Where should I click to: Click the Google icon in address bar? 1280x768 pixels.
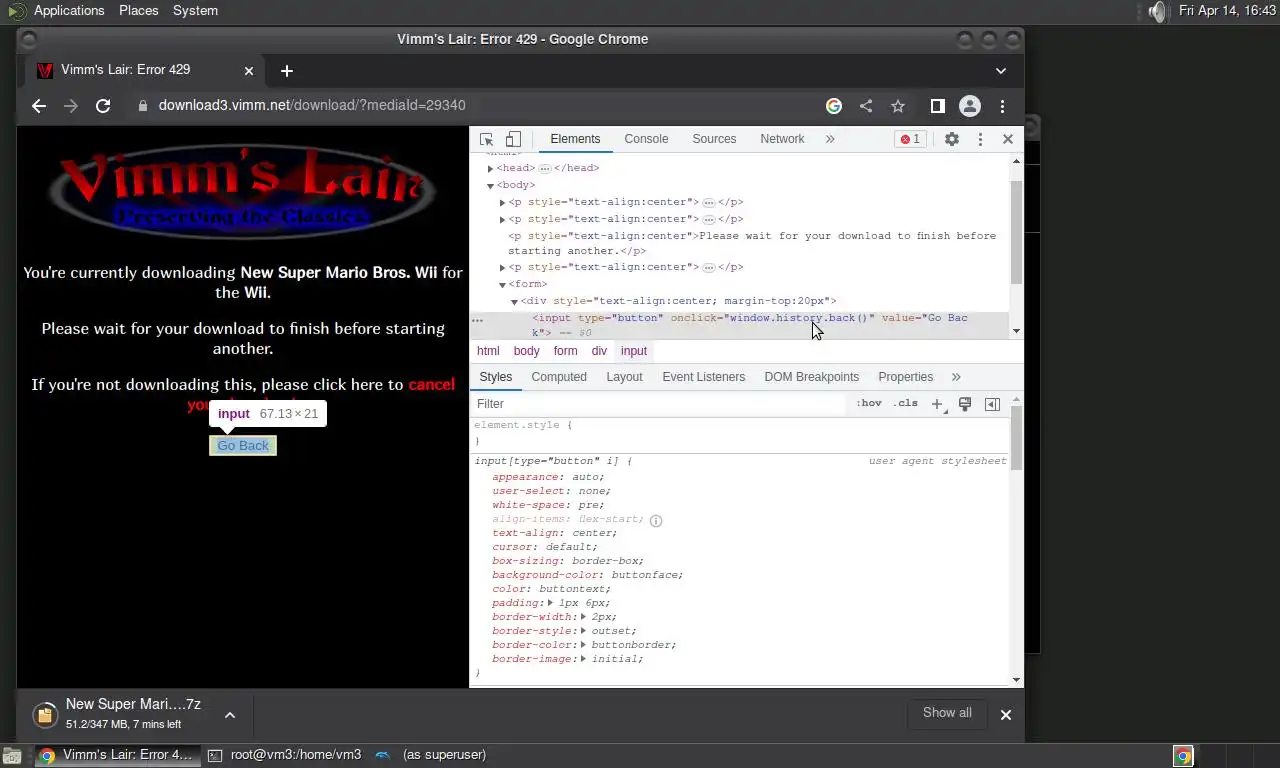[834, 106]
